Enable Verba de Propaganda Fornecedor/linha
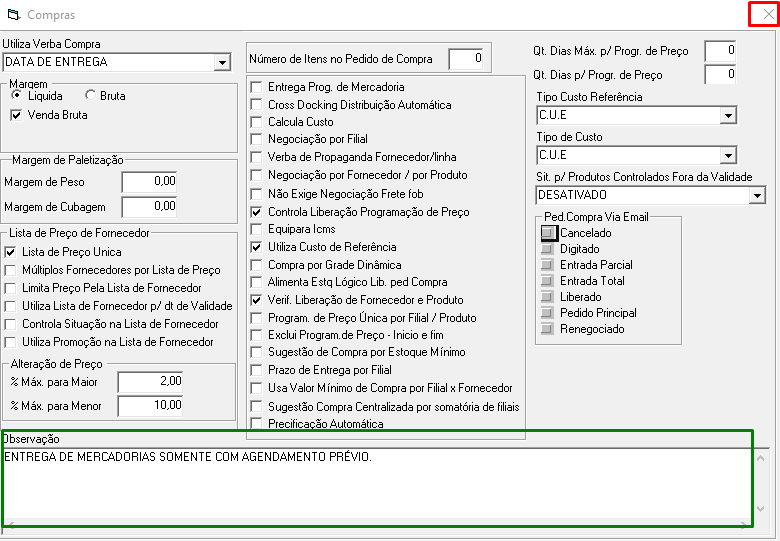The width and height of the screenshot is (780, 541). [257, 157]
